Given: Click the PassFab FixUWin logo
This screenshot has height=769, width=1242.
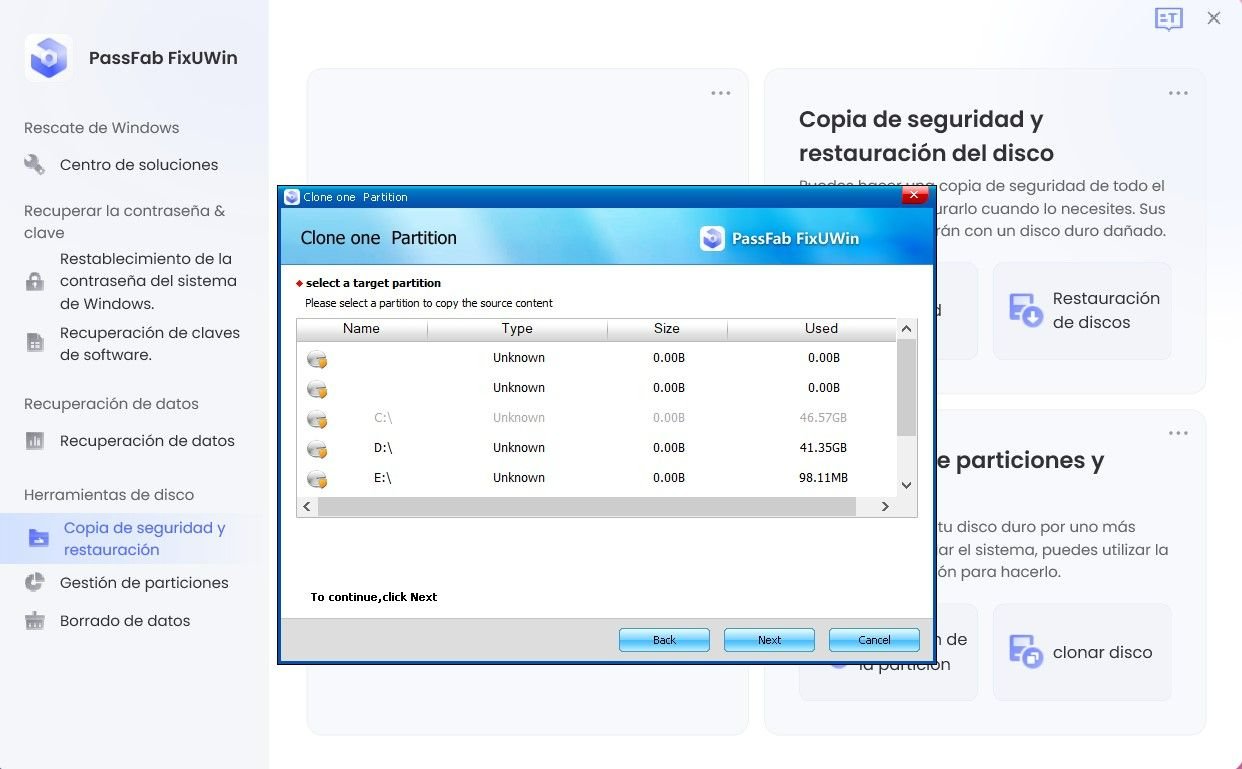Looking at the screenshot, I should tap(48, 57).
